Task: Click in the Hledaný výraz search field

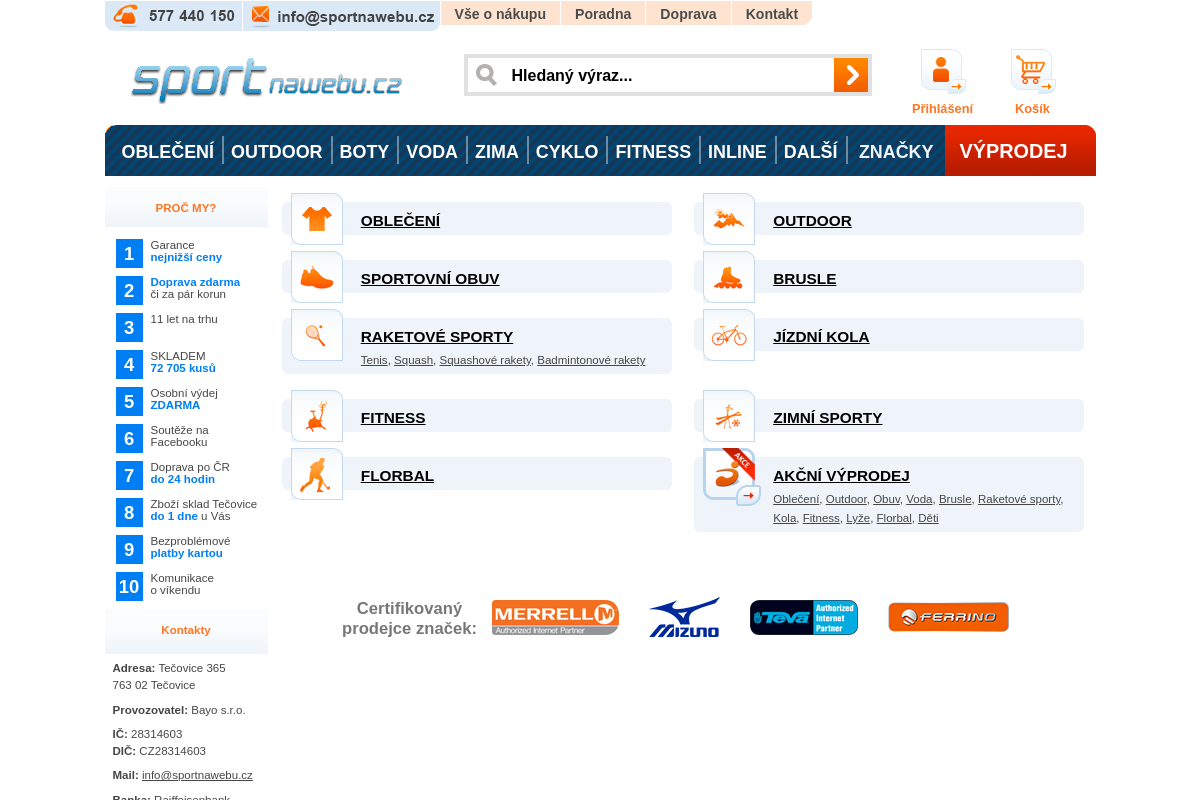Action: click(x=665, y=76)
